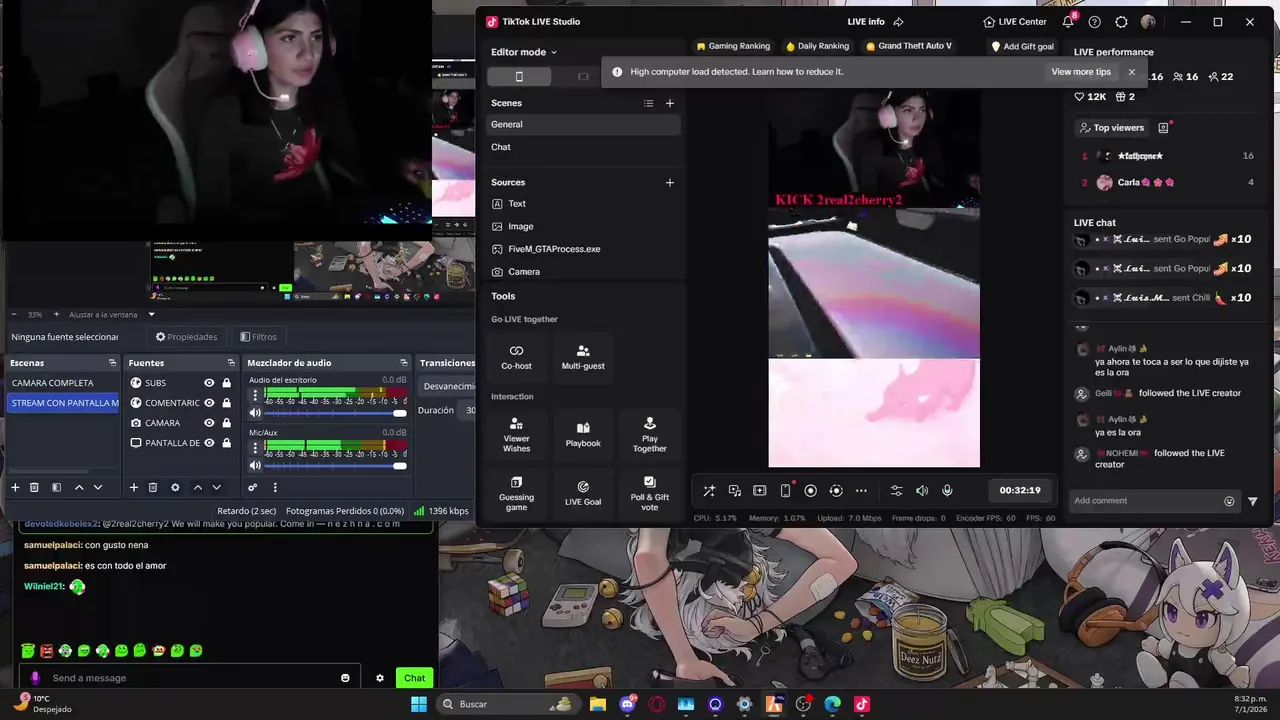Move selected OBS source down
Screen dimensions: 1280x720
click(216, 487)
